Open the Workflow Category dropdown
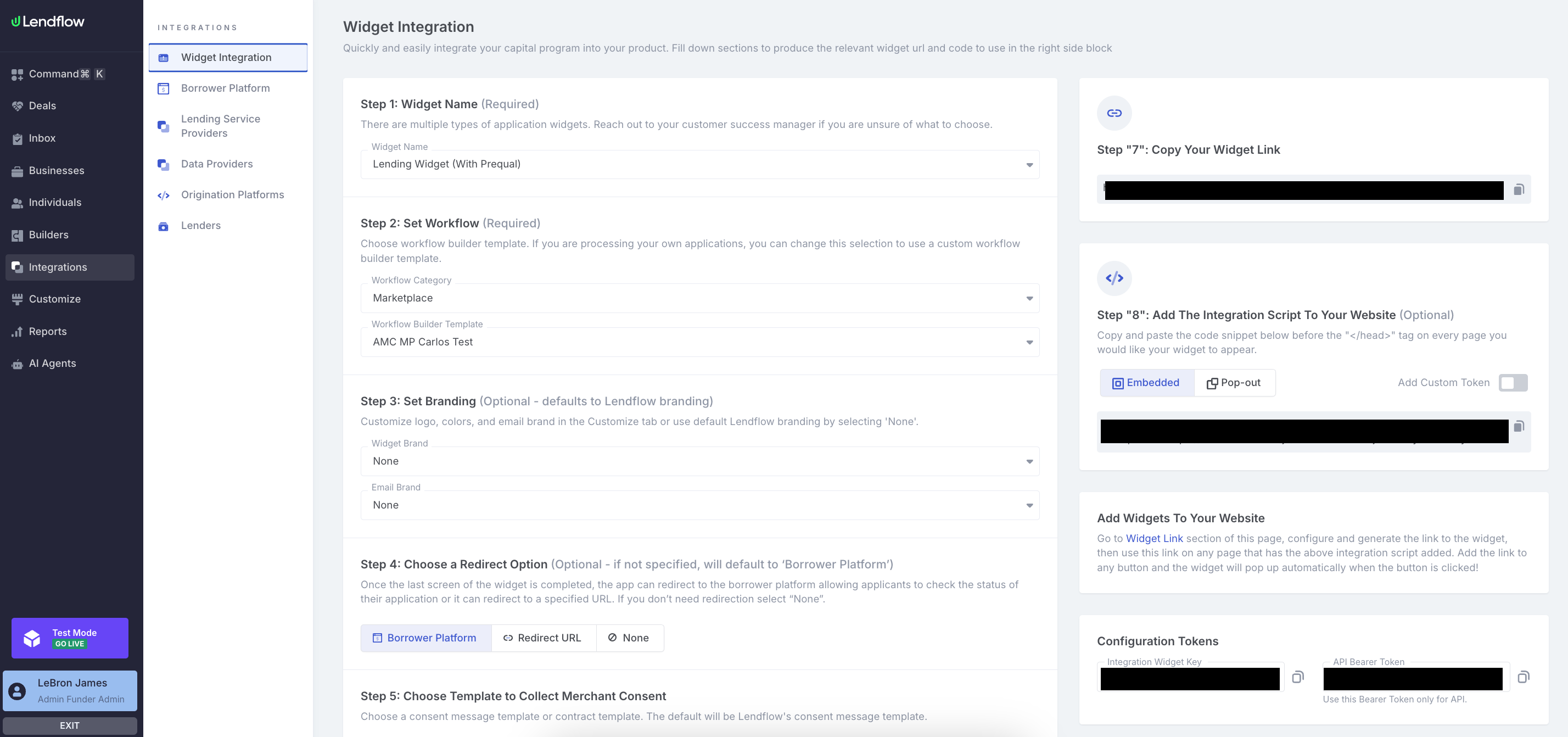 pyautogui.click(x=699, y=298)
